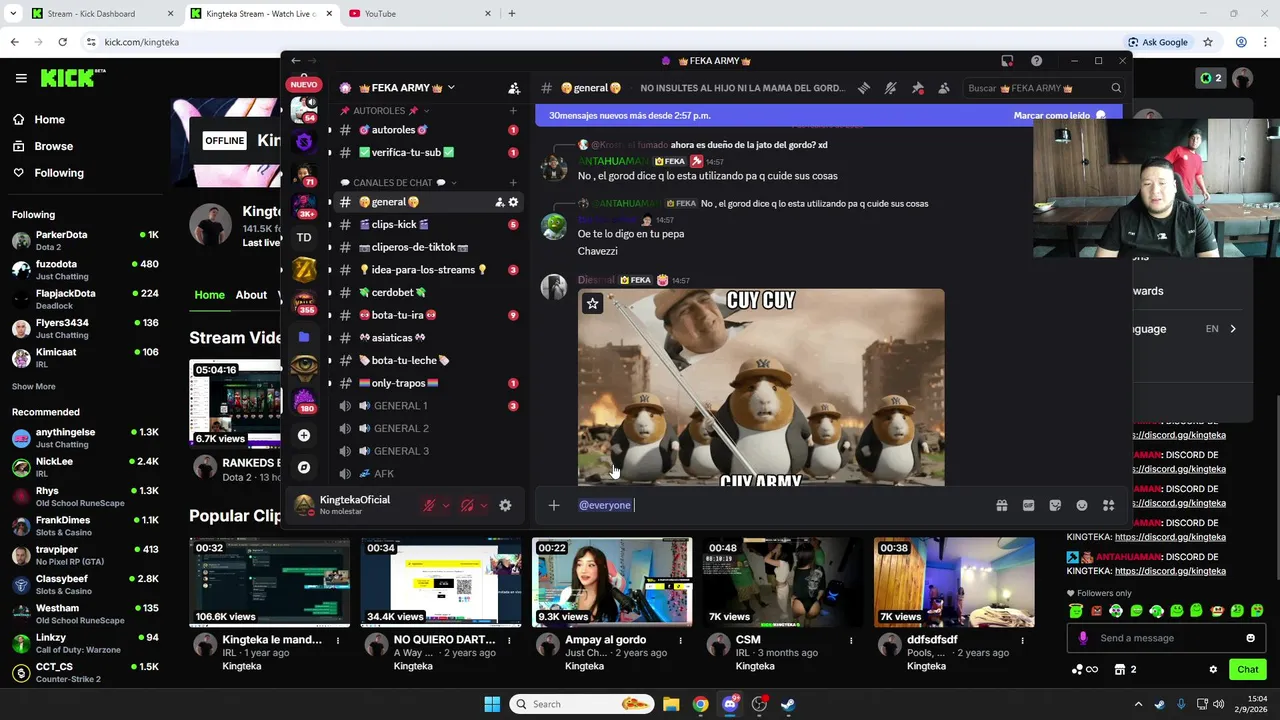1280x720 pixels.
Task: Select Kingteka channel About tab
Action: 251,295
